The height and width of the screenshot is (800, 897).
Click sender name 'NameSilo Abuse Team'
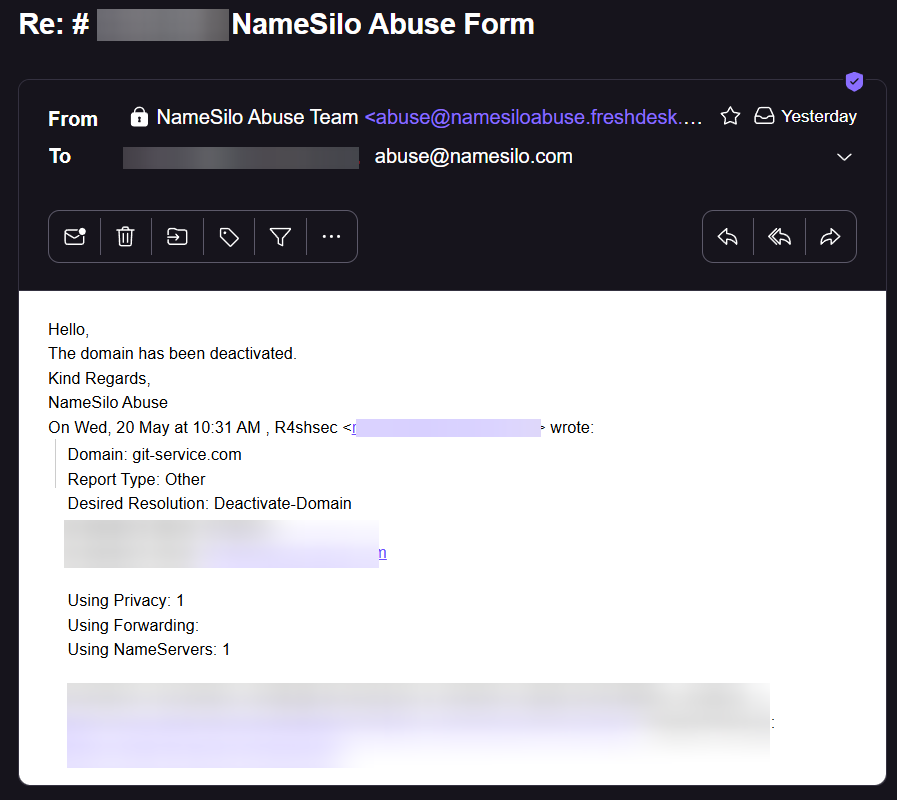[257, 117]
